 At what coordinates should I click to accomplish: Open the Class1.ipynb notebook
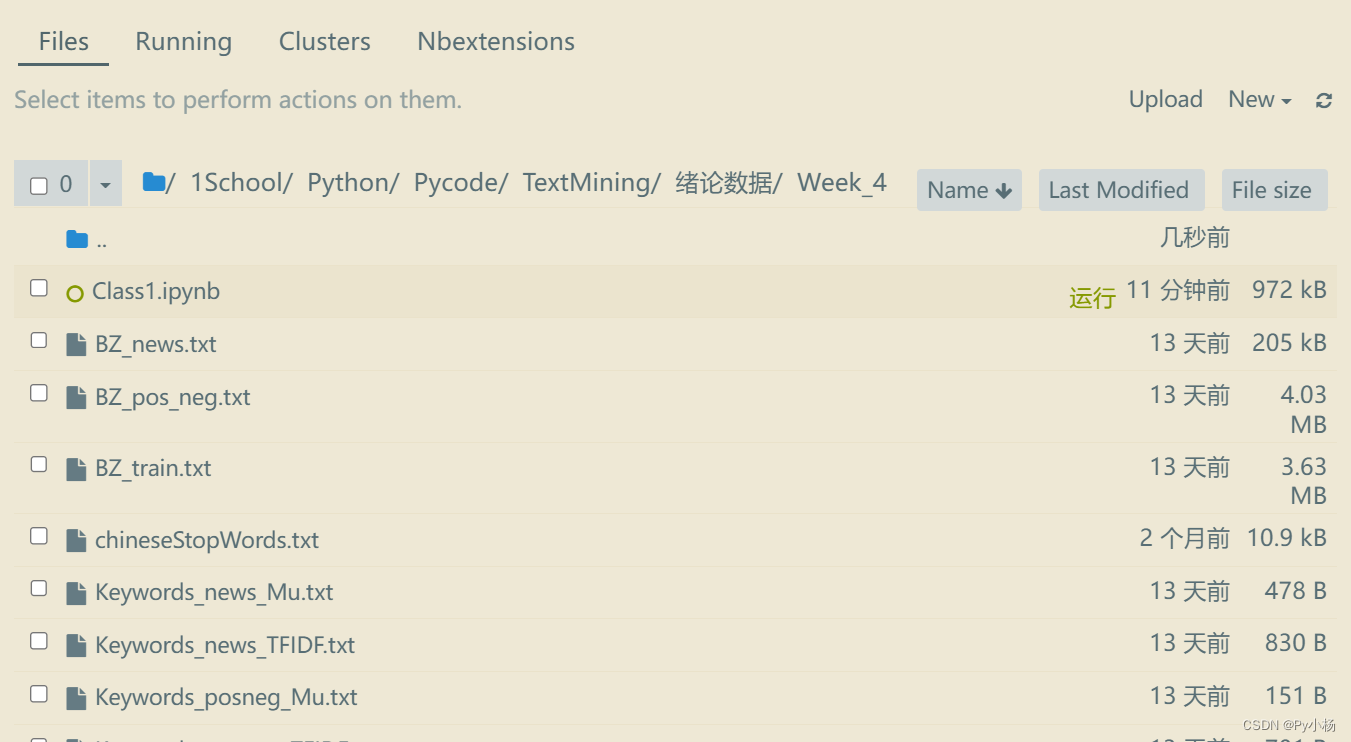click(x=156, y=292)
